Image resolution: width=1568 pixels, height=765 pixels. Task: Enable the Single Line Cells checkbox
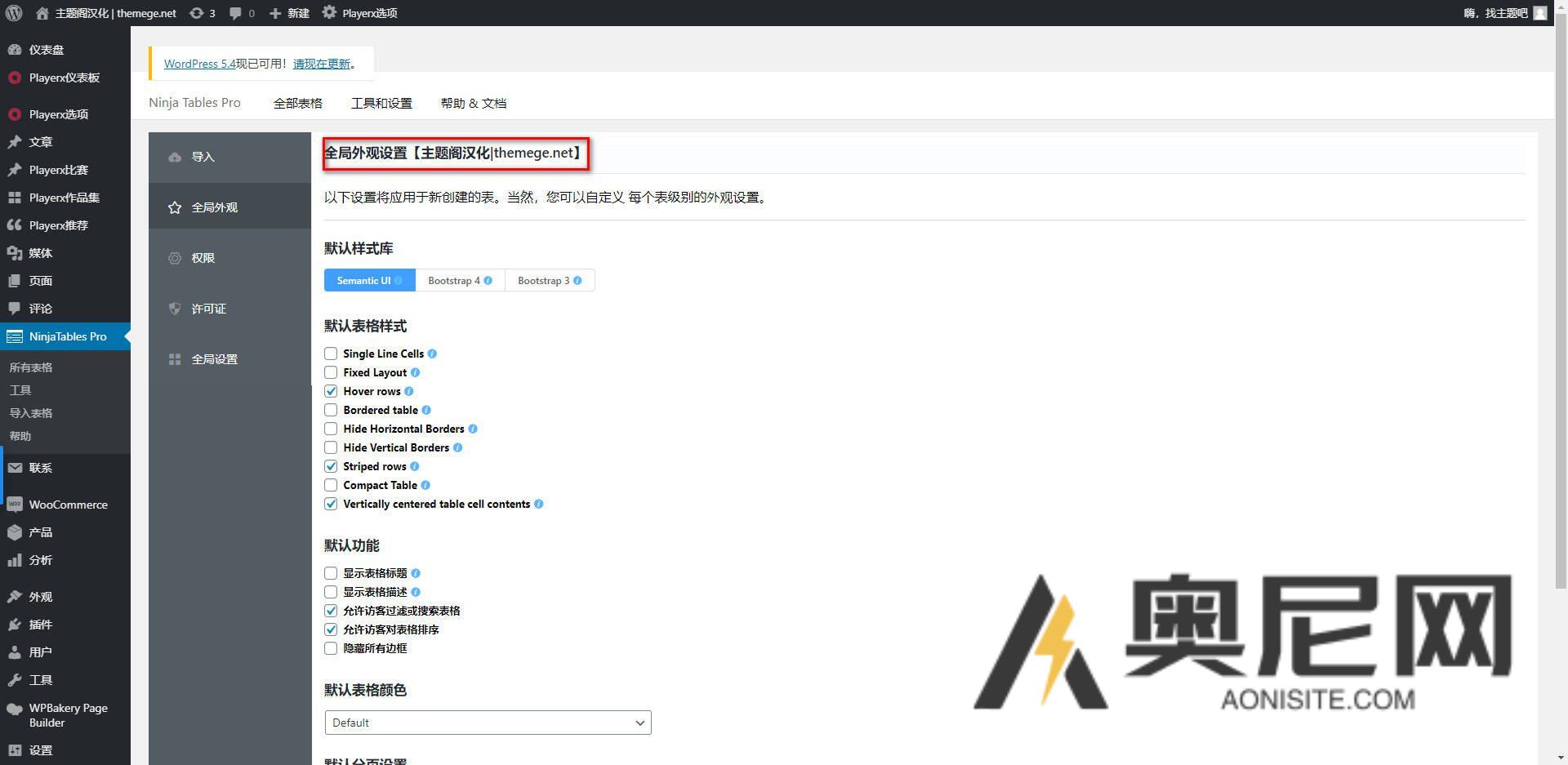[x=331, y=354]
